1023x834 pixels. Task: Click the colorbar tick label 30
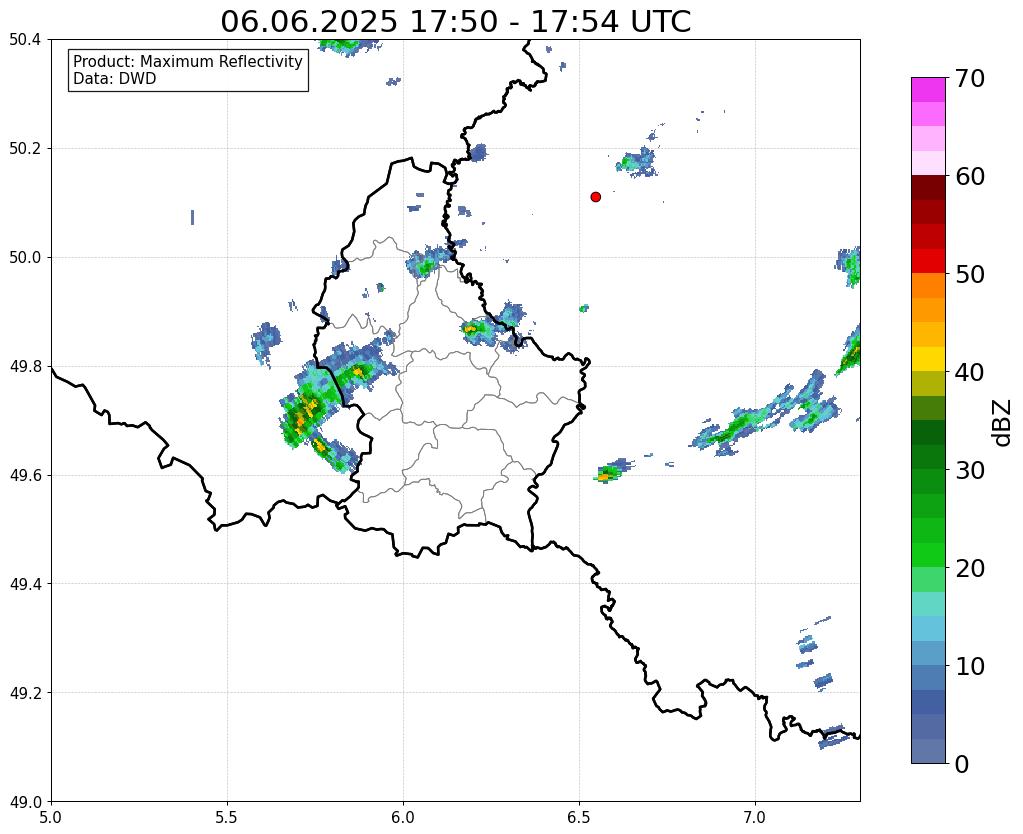[x=968, y=470]
